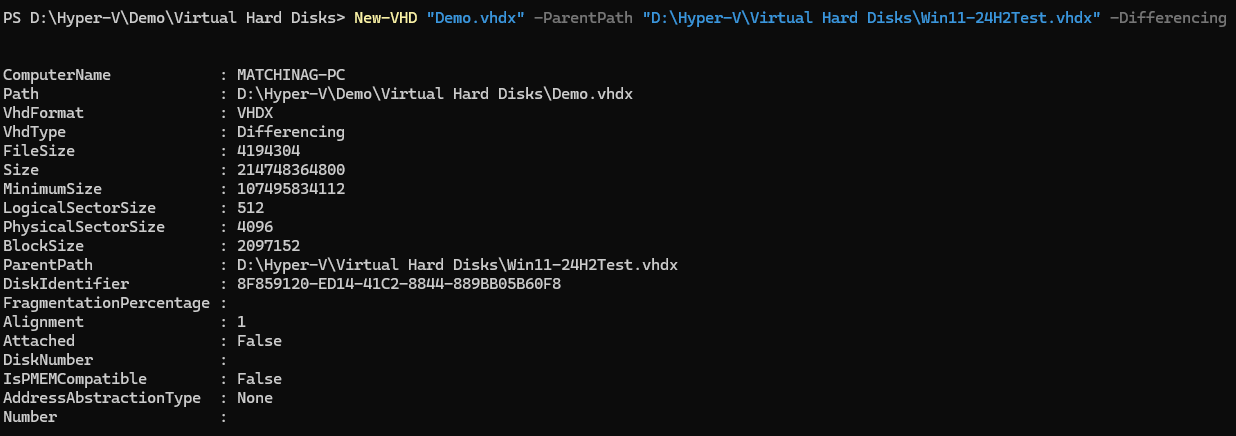This screenshot has height=436, width=1236.
Task: Click the LogicalSectorSize value 512
Action: tap(250, 208)
